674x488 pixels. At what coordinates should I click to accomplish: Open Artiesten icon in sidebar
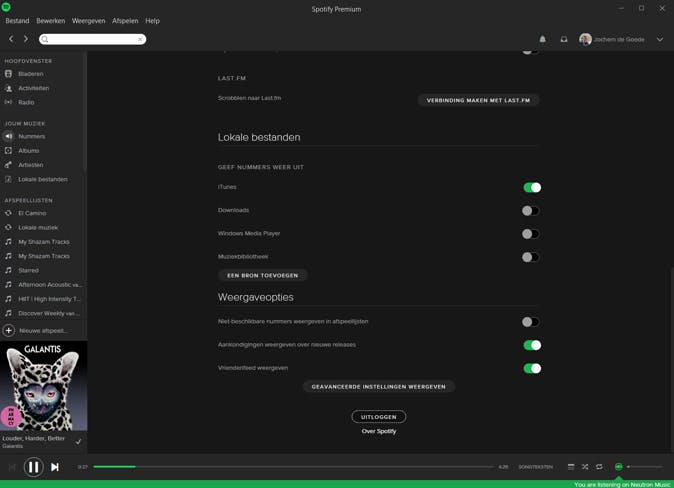8,165
